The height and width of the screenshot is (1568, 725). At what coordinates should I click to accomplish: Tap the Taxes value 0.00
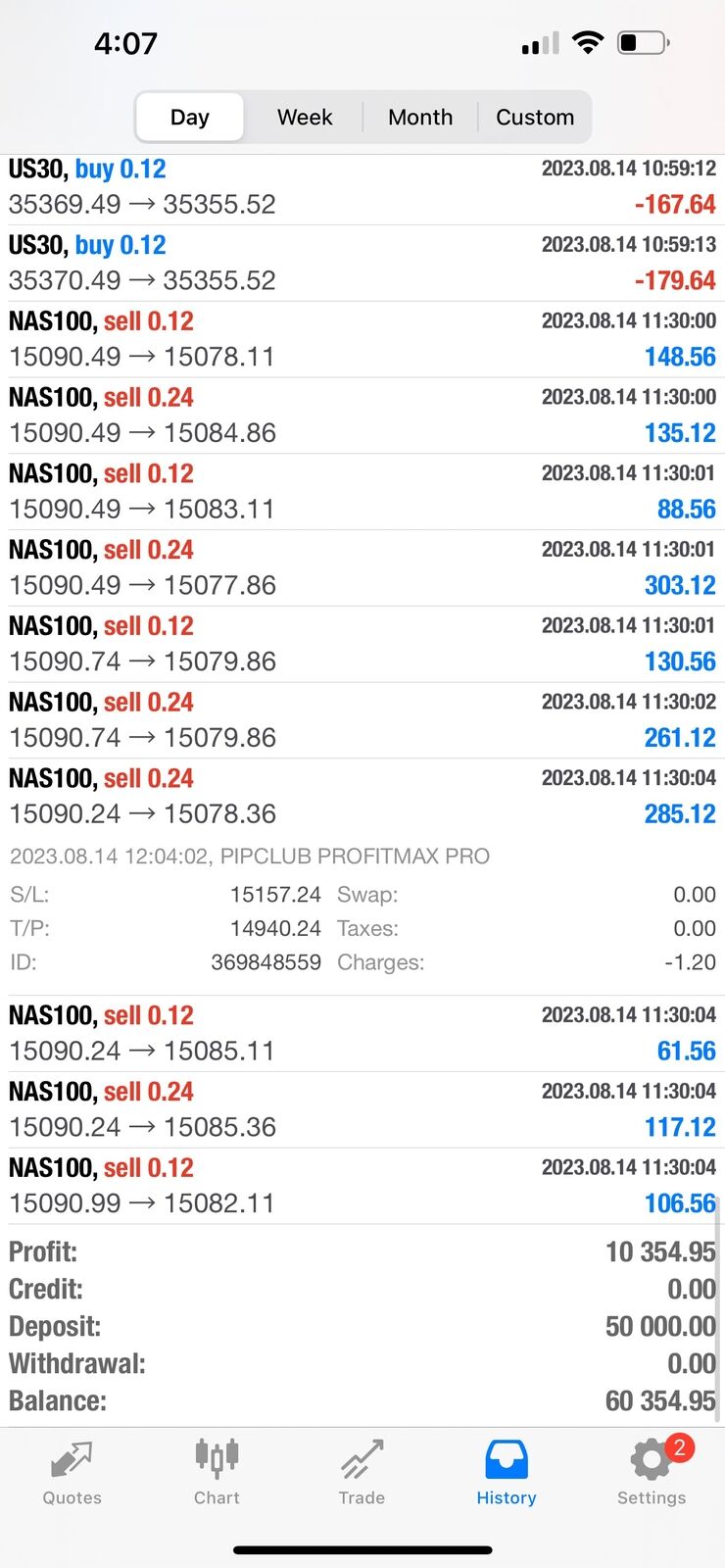[x=695, y=929]
